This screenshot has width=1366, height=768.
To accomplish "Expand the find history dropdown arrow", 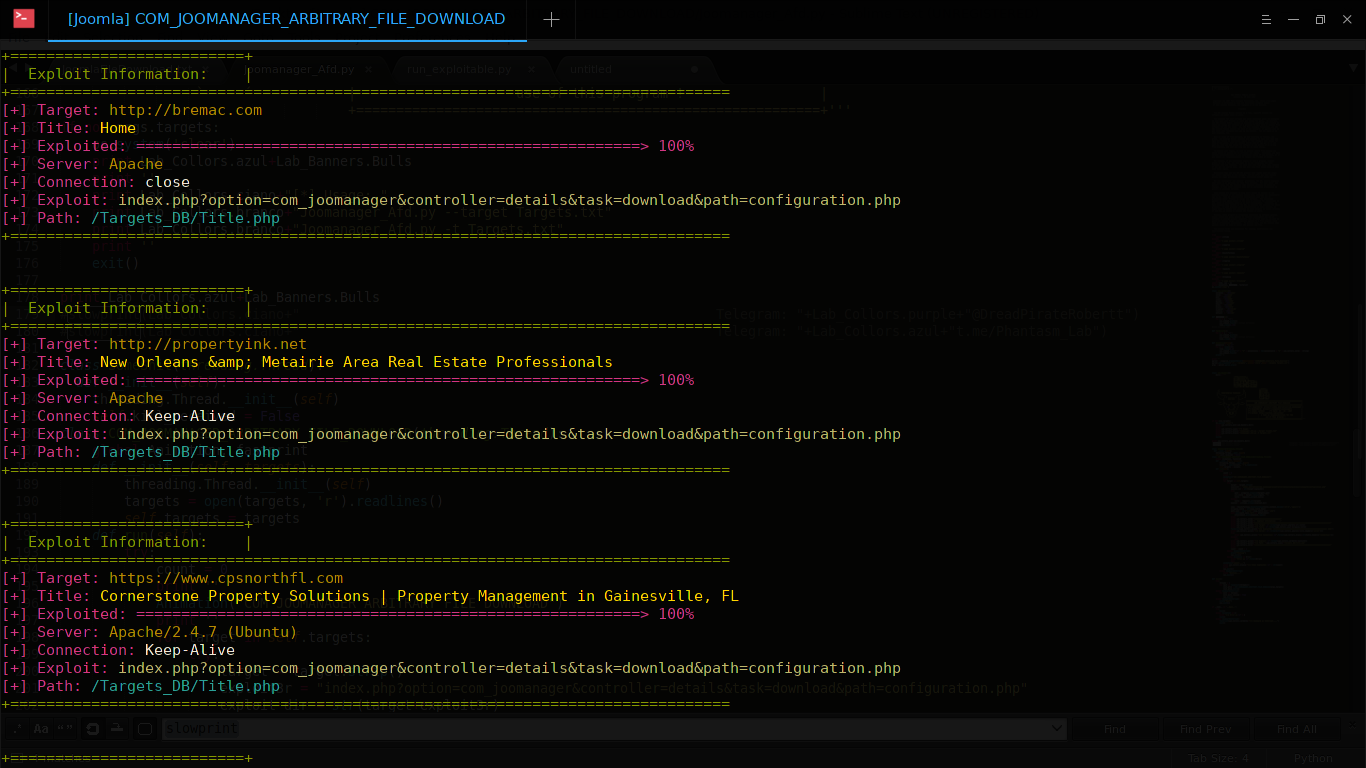I will pyautogui.click(x=1058, y=729).
